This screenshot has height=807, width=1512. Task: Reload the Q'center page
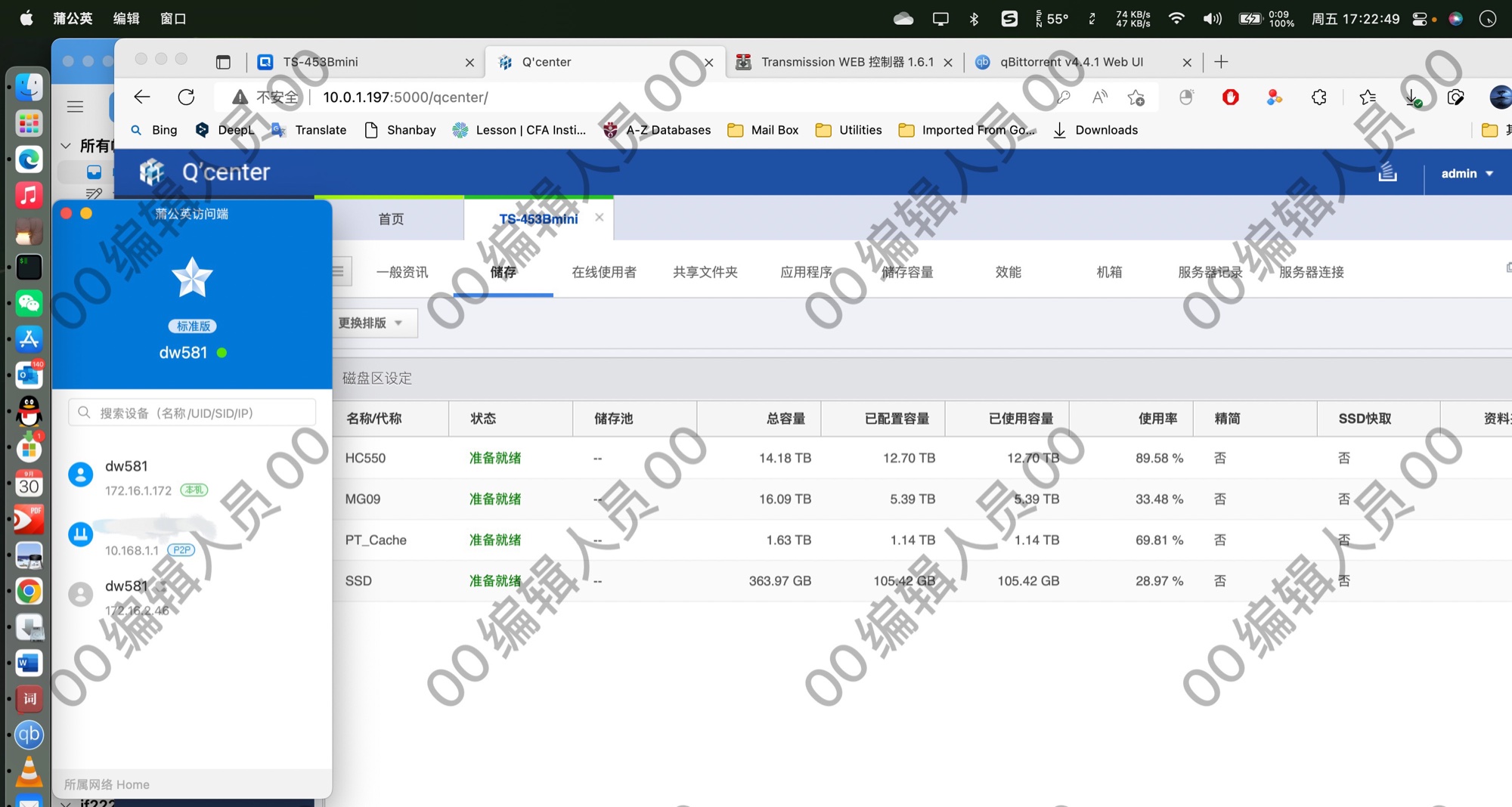[186, 97]
